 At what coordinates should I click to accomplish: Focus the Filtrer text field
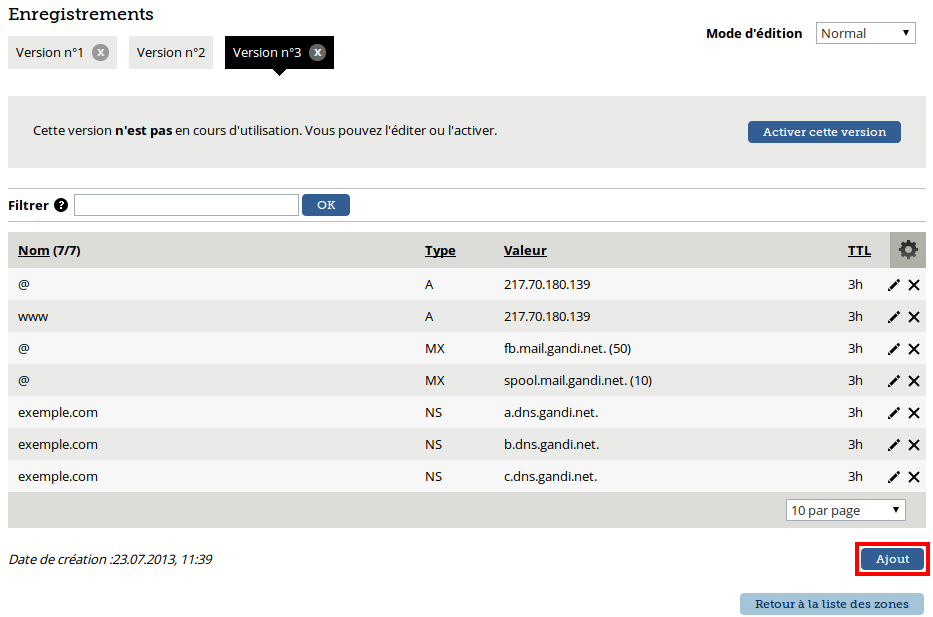186,205
